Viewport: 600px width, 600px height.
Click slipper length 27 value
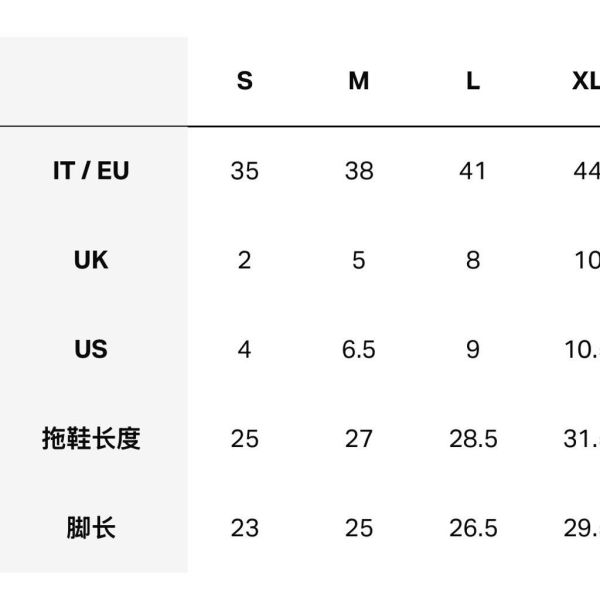[x=359, y=439]
